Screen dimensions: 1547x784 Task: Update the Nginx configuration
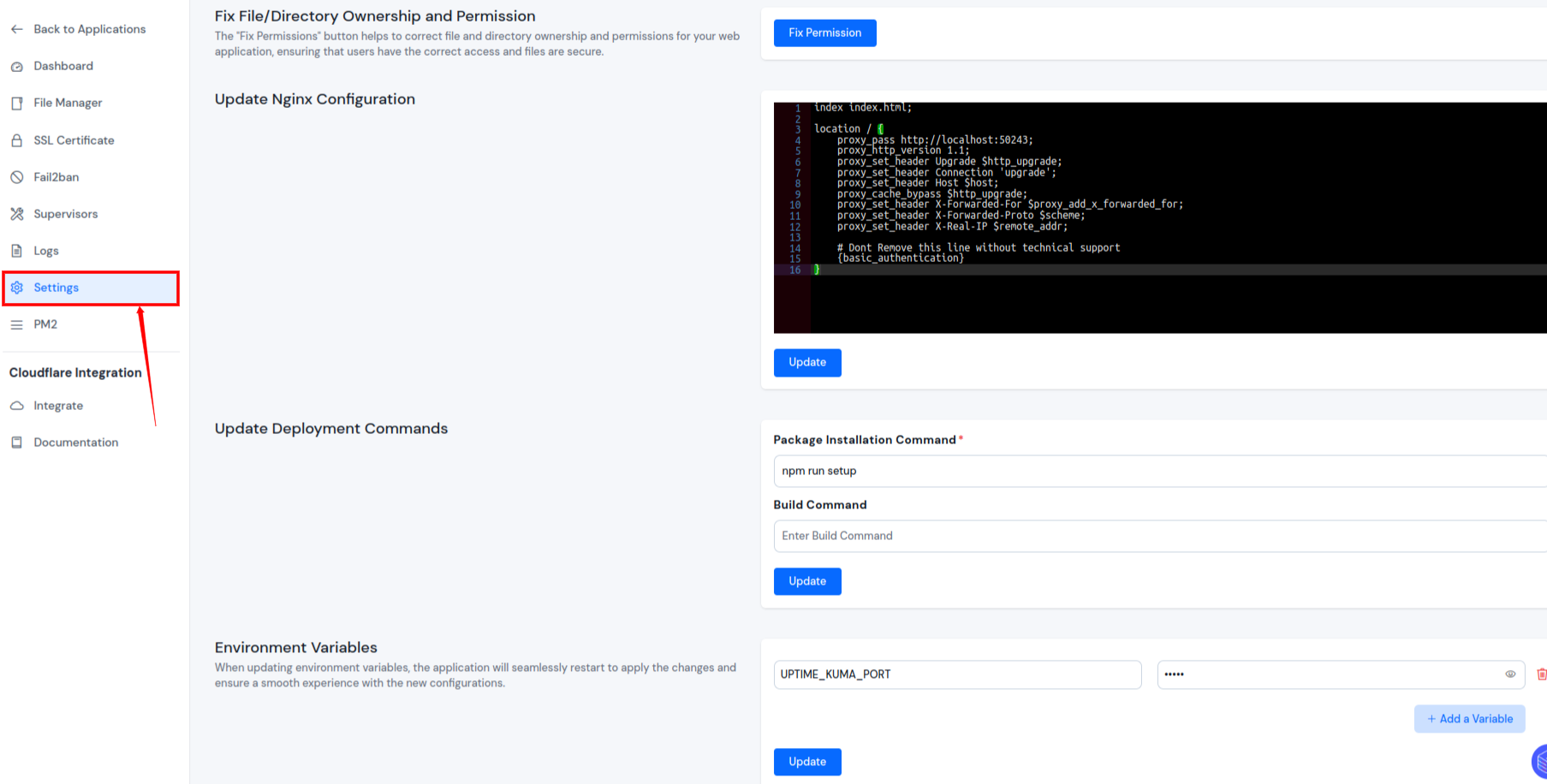click(x=807, y=362)
